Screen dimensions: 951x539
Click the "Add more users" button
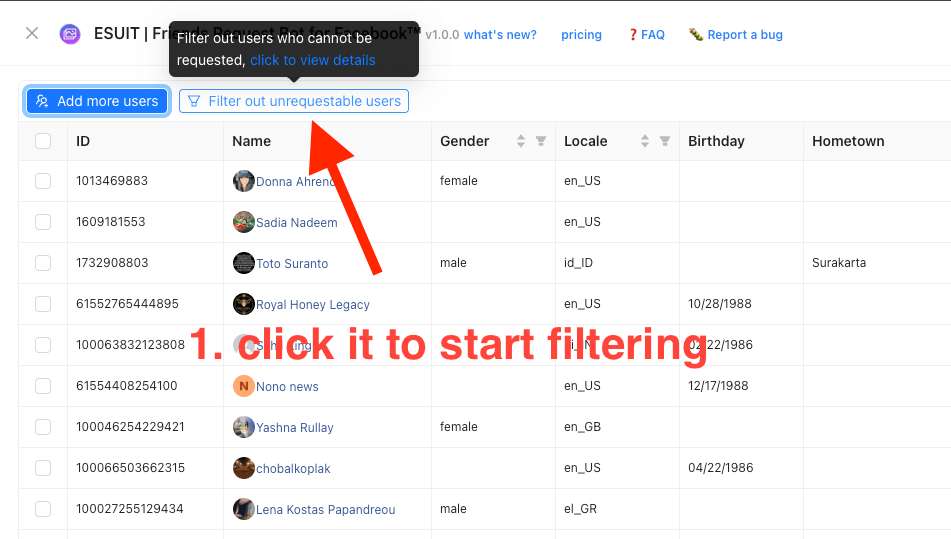97,101
